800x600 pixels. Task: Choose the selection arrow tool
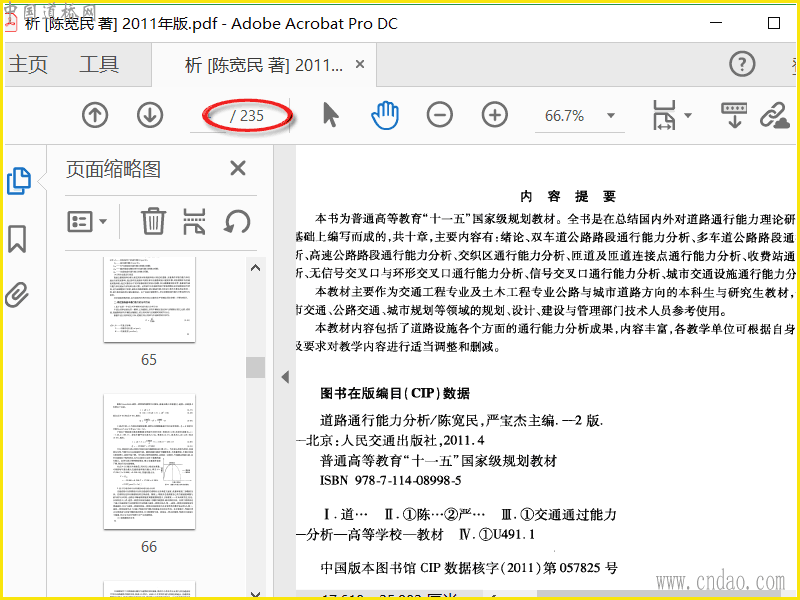point(331,115)
